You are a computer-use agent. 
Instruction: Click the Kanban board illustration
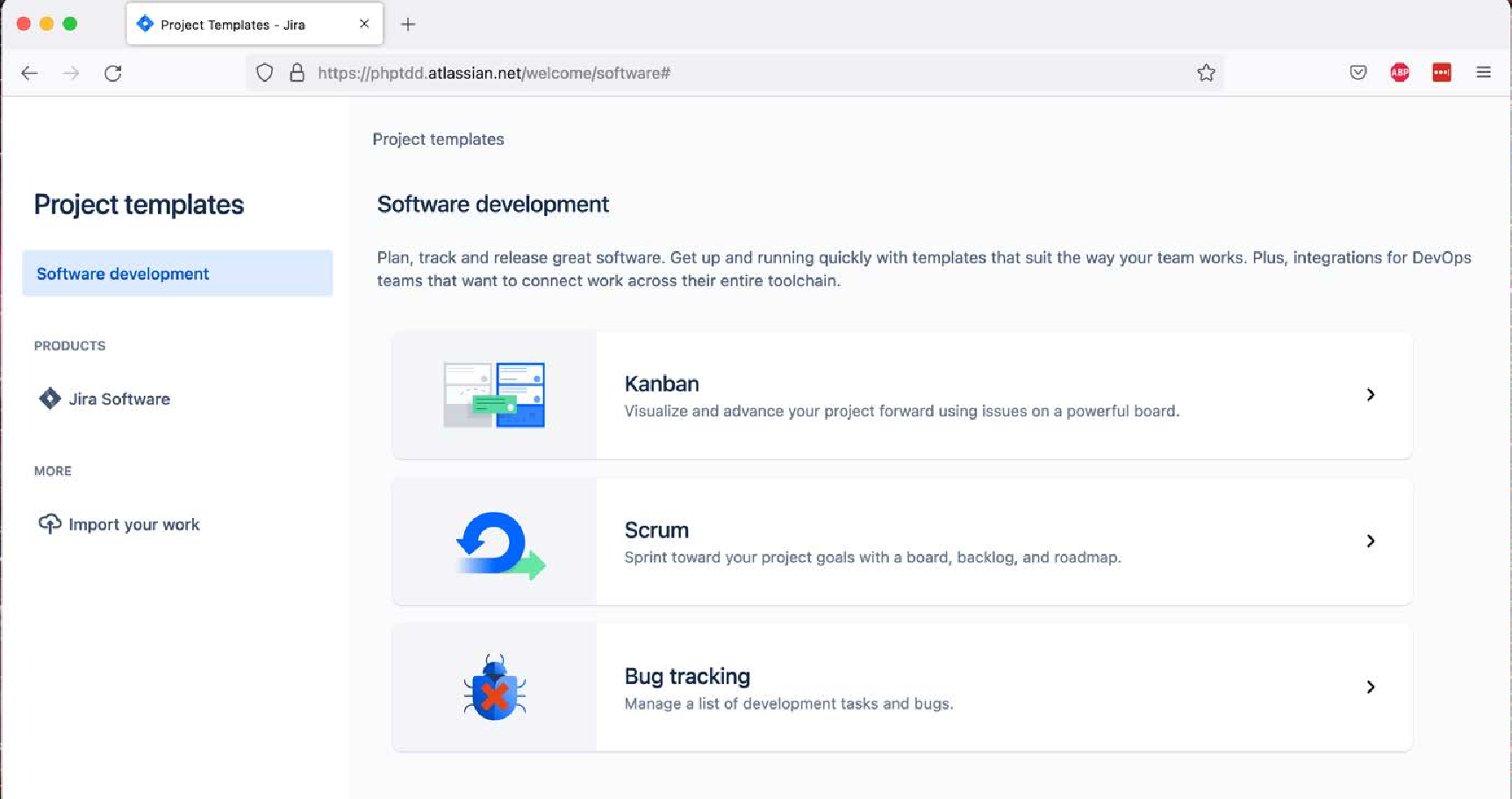point(494,395)
